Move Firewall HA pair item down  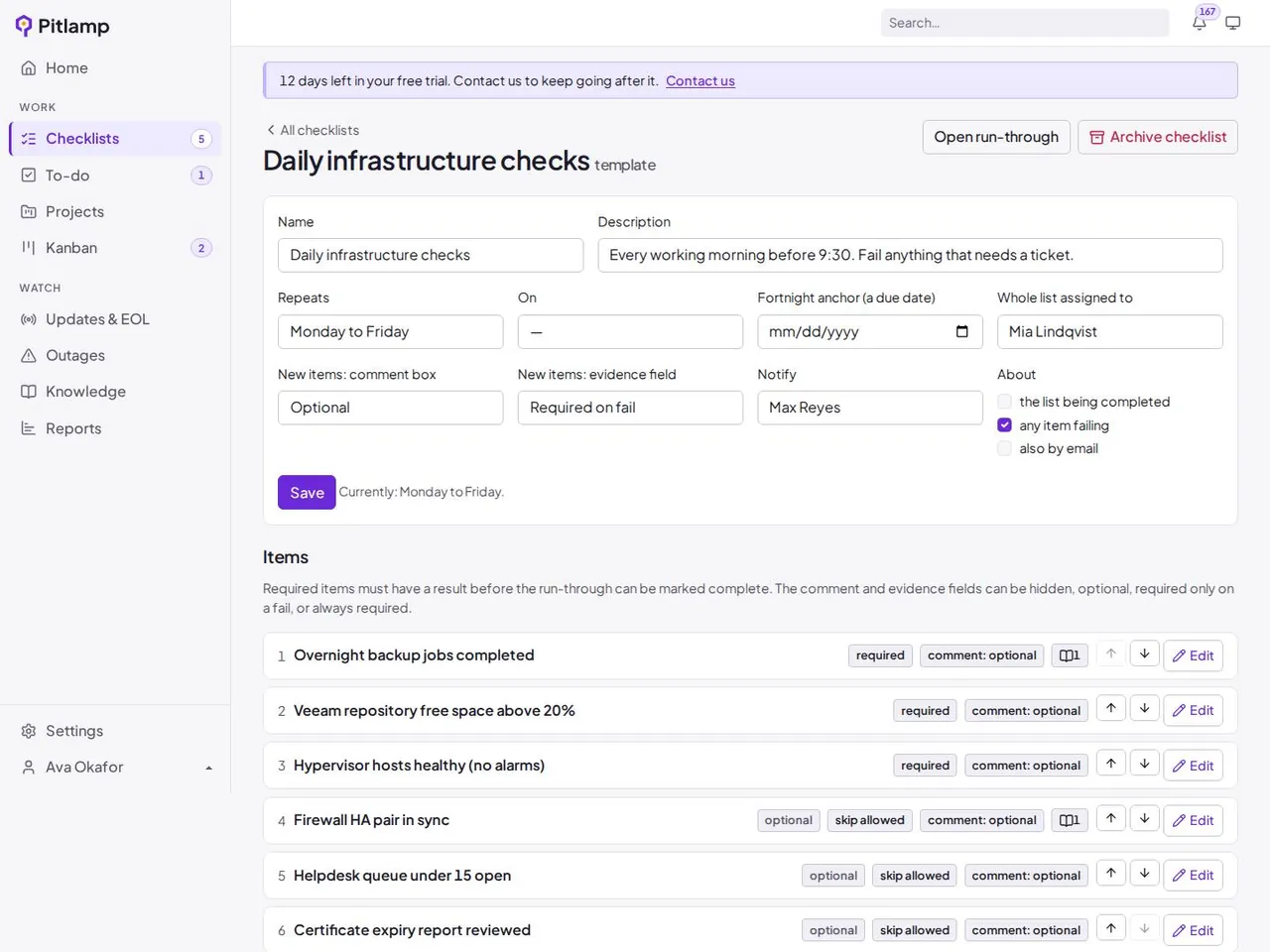coord(1144,819)
